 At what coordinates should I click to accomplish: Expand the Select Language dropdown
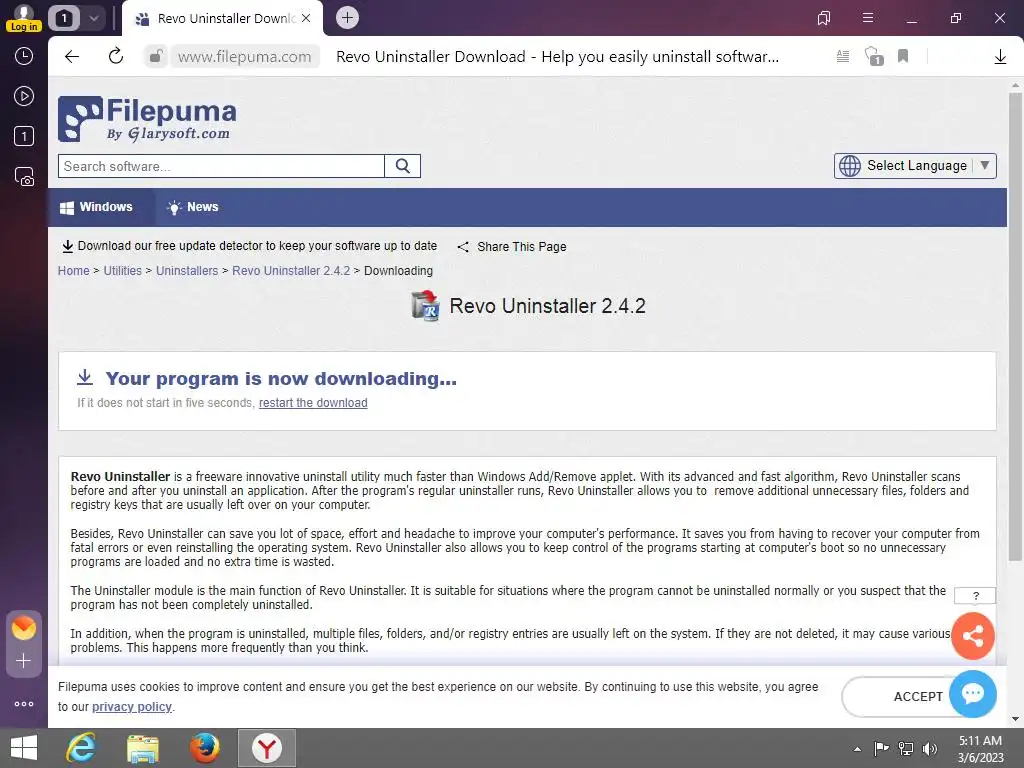tap(915, 165)
